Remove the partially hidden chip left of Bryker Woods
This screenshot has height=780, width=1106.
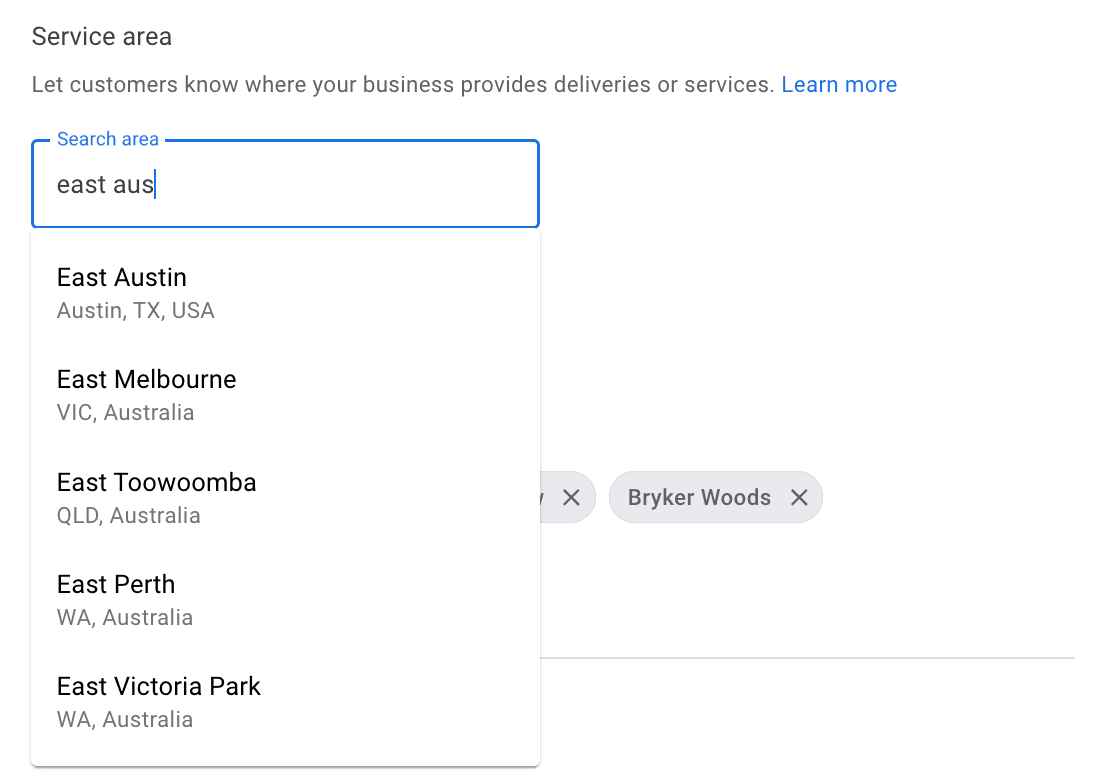coord(571,498)
